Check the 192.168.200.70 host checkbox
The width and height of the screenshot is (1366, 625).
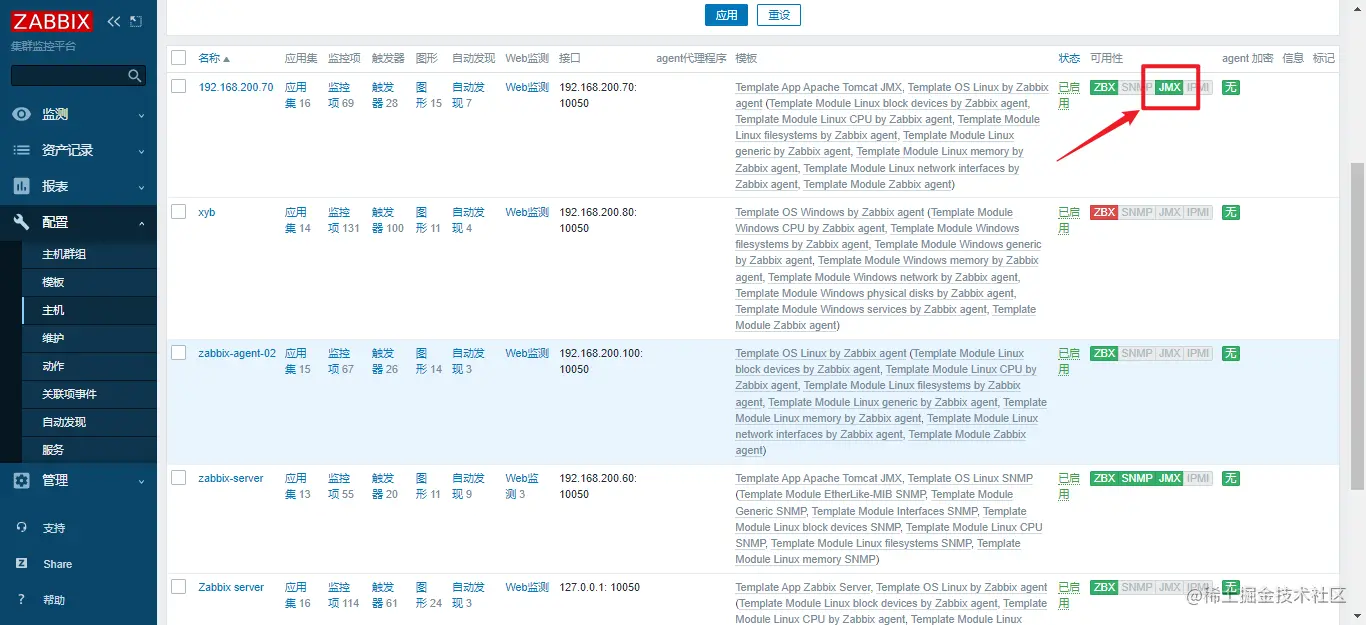[x=178, y=87]
